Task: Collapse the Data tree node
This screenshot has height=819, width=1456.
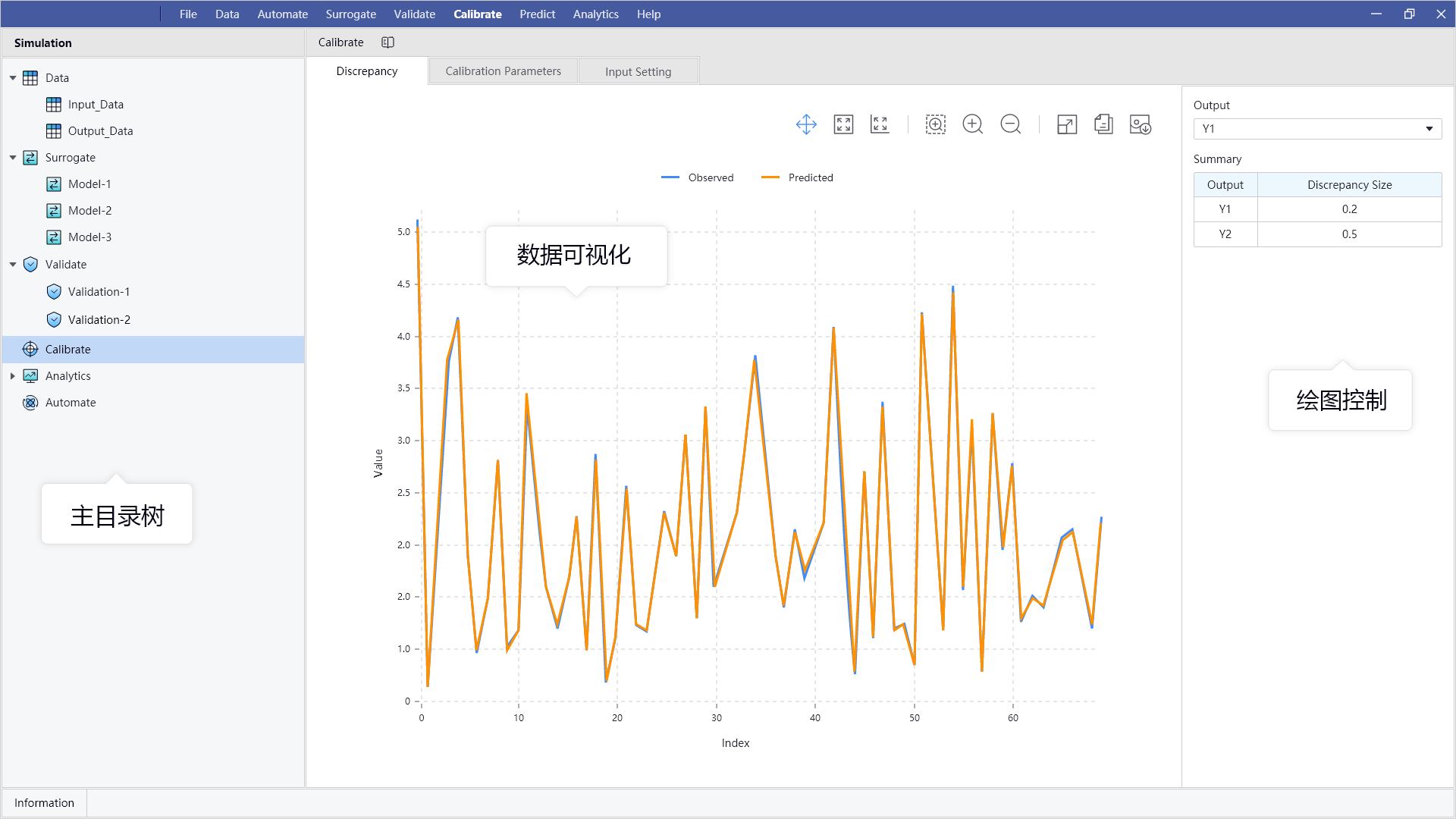Action: tap(13, 78)
